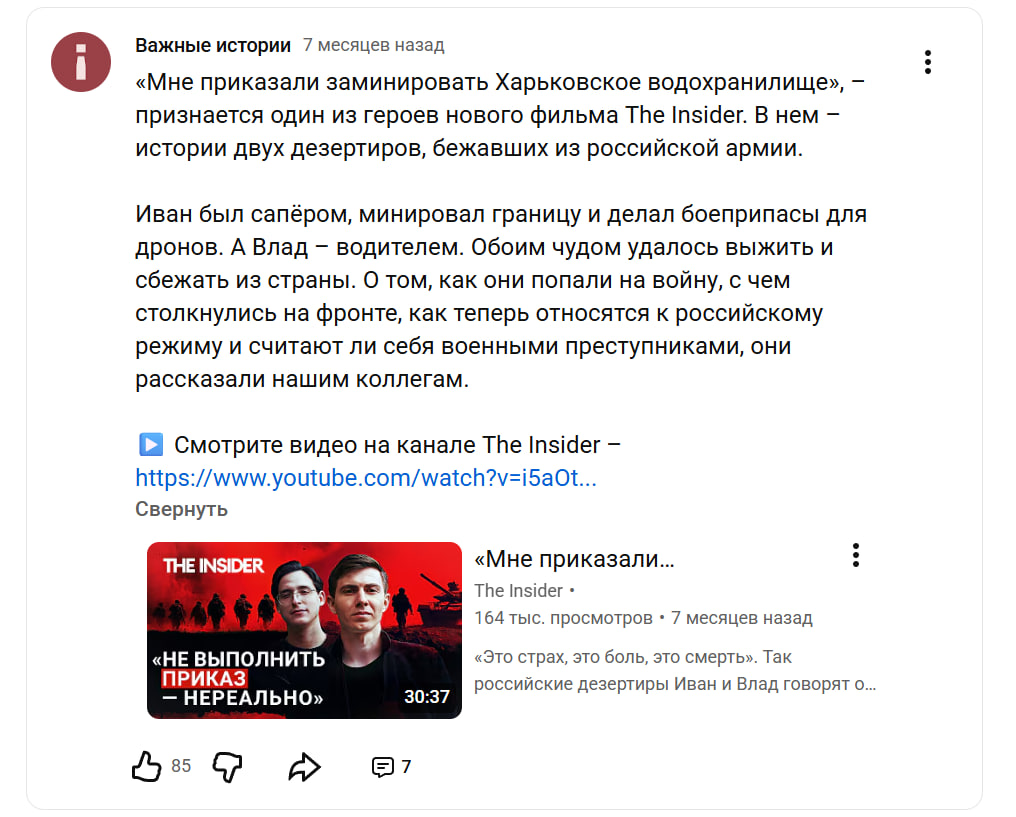Open comments via speech bubble icon
The width and height of the screenshot is (1016, 817).
coord(382,767)
